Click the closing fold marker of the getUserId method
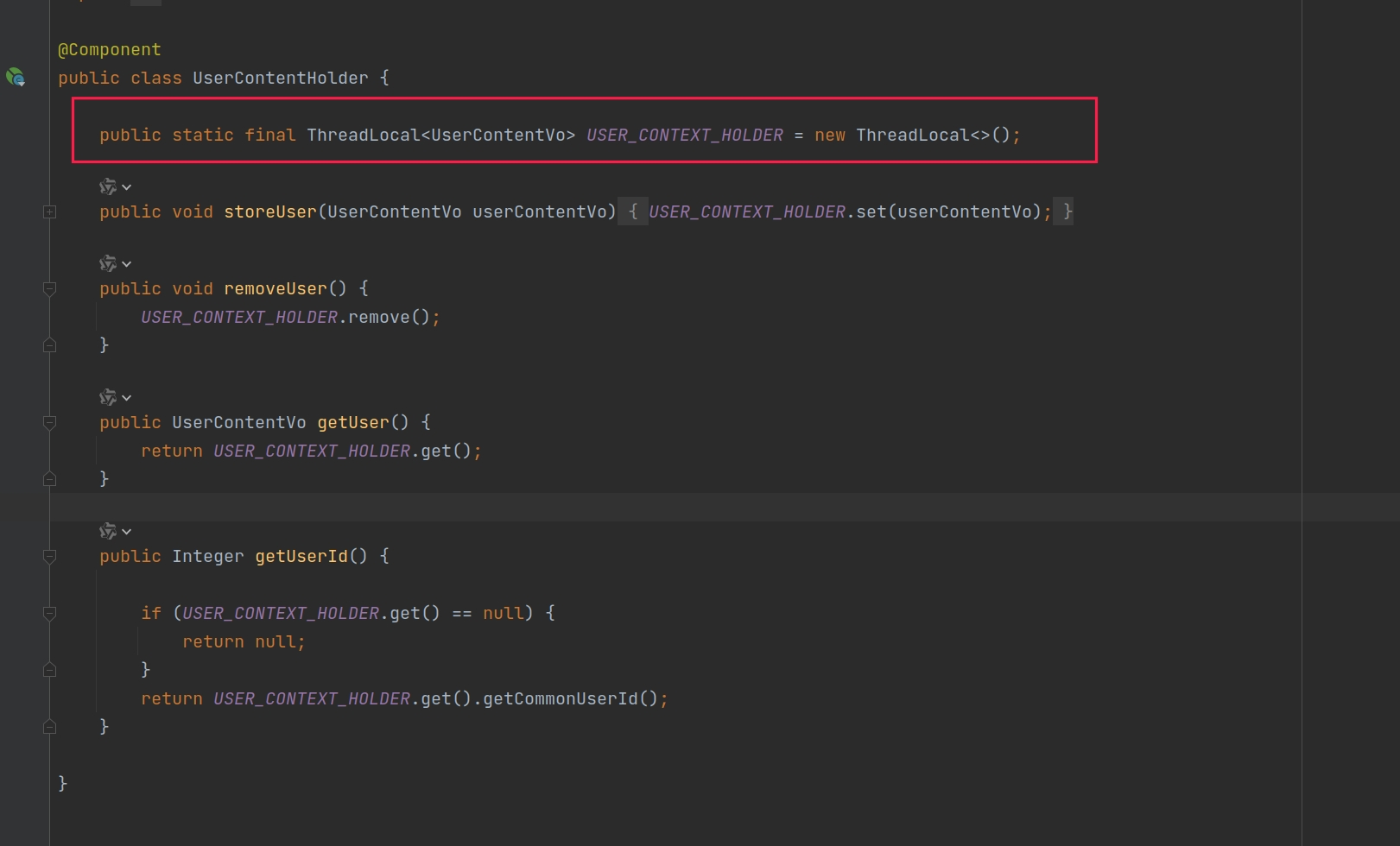 click(x=50, y=727)
